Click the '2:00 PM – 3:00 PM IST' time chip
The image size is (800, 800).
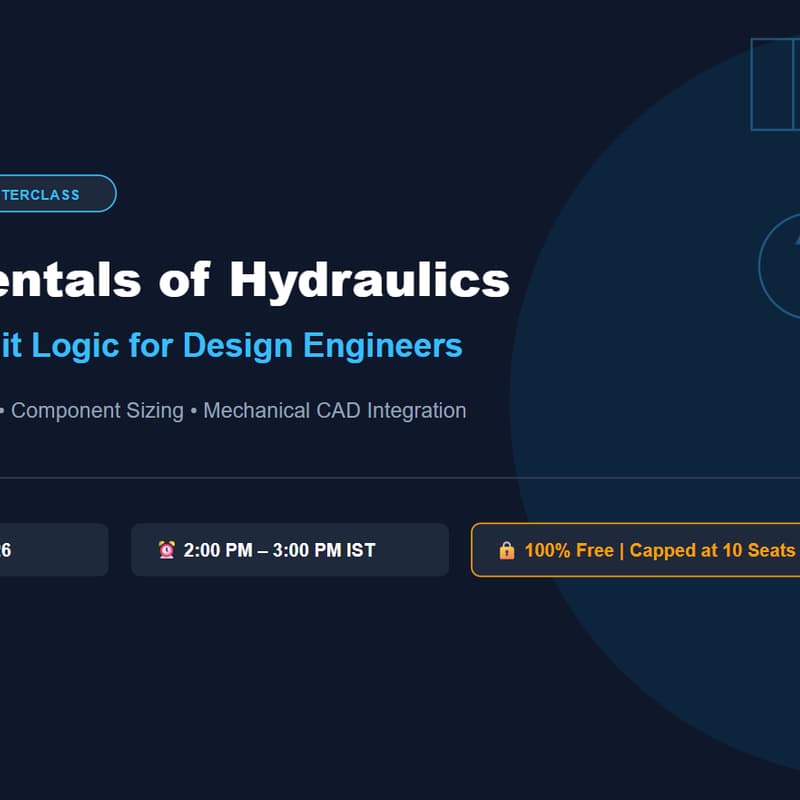[290, 550]
